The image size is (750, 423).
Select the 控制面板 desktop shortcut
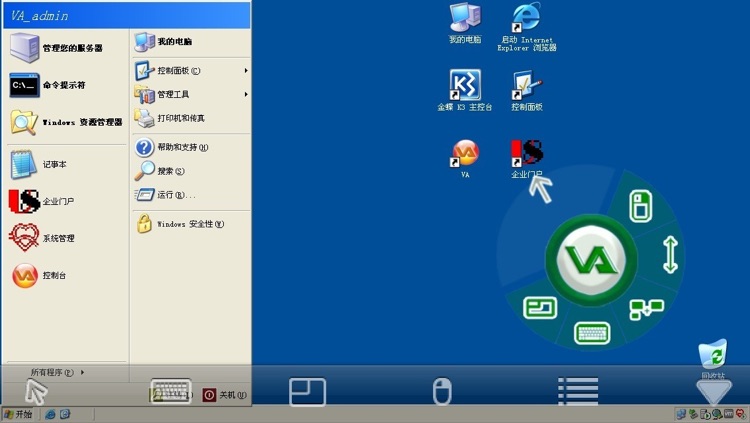[527, 91]
